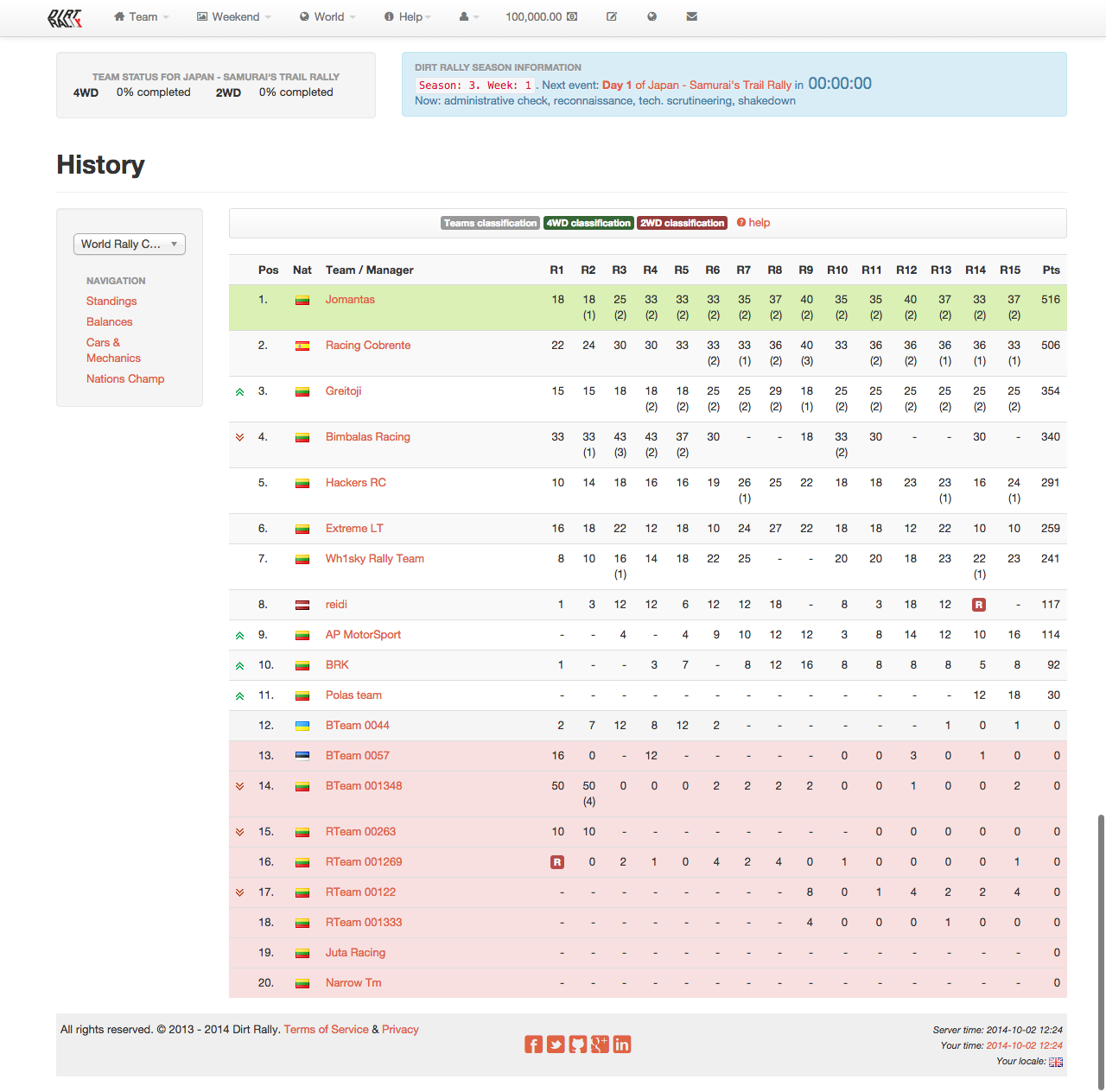Viewport: 1106px width, 1092px height.
Task: Click the green up arrow beside Greitoji
Action: (240, 392)
